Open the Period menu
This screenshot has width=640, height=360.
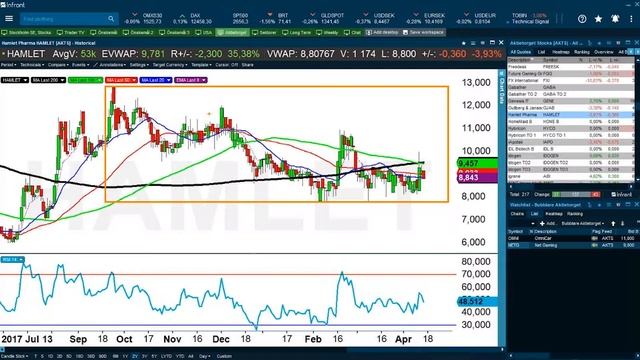click(x=9, y=65)
